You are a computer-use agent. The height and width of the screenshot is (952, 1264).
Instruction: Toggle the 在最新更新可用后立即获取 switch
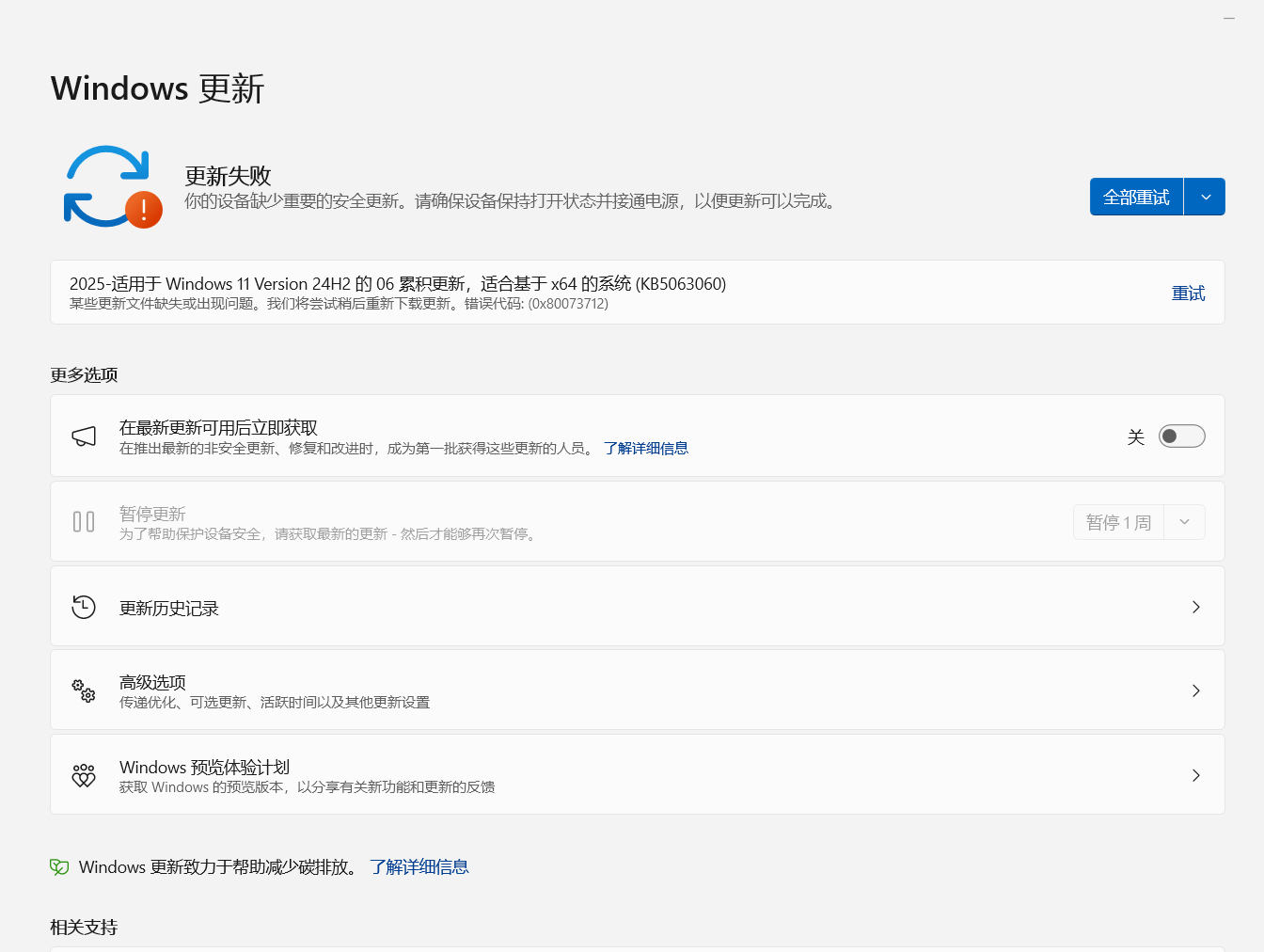coord(1182,436)
